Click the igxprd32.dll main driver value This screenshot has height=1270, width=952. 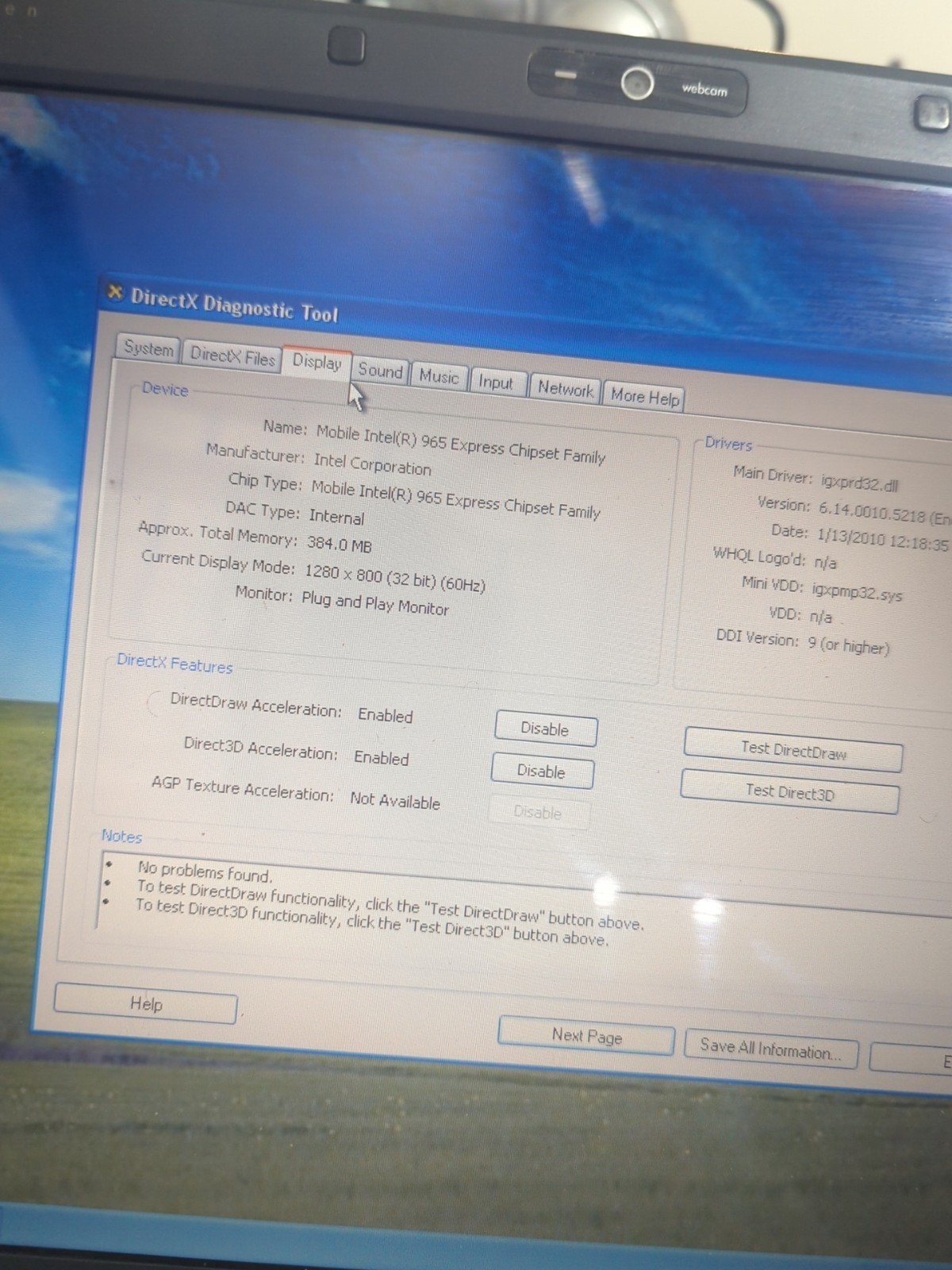(861, 483)
